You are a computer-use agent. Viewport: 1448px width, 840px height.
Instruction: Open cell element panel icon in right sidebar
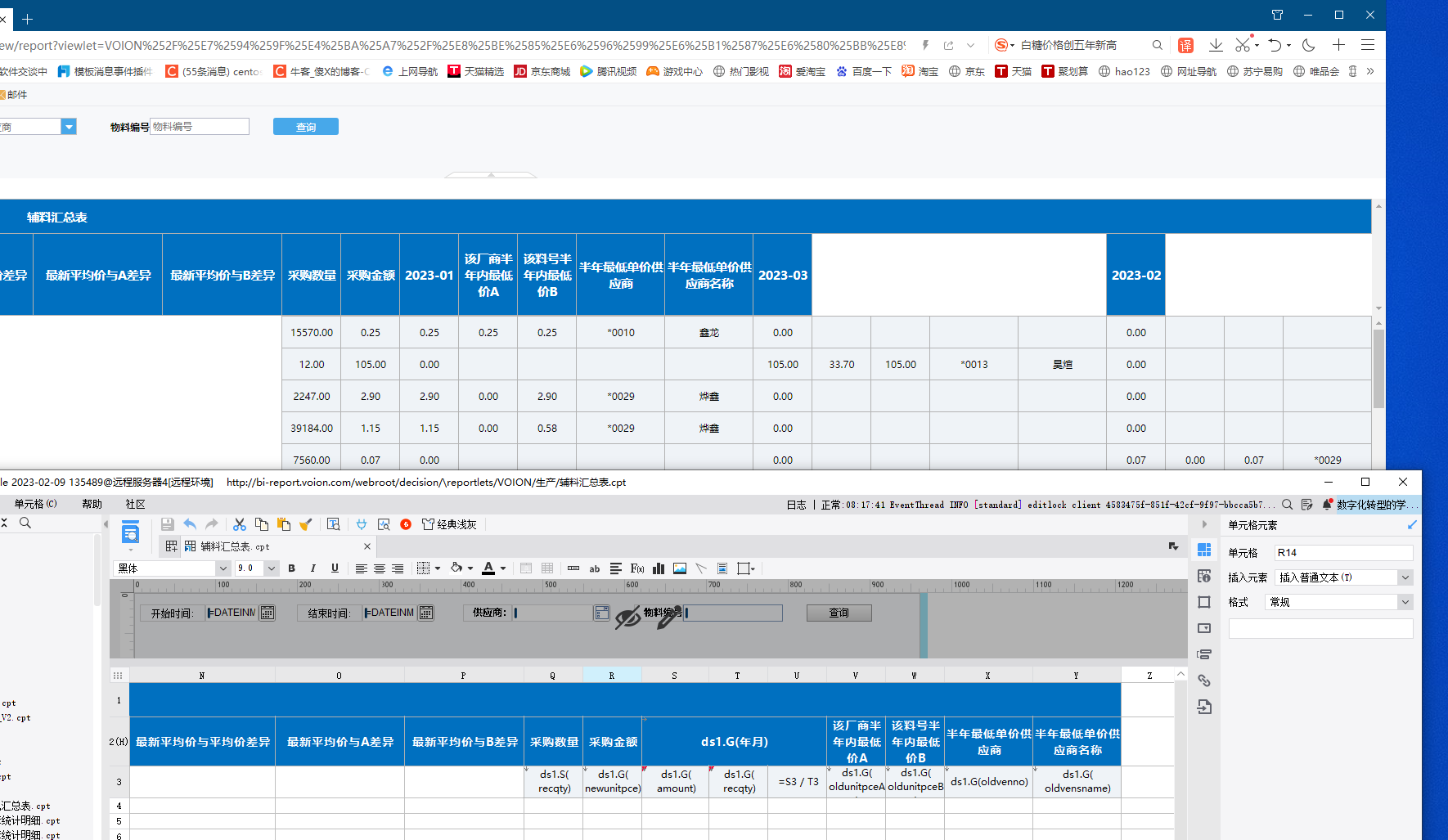pos(1204,550)
